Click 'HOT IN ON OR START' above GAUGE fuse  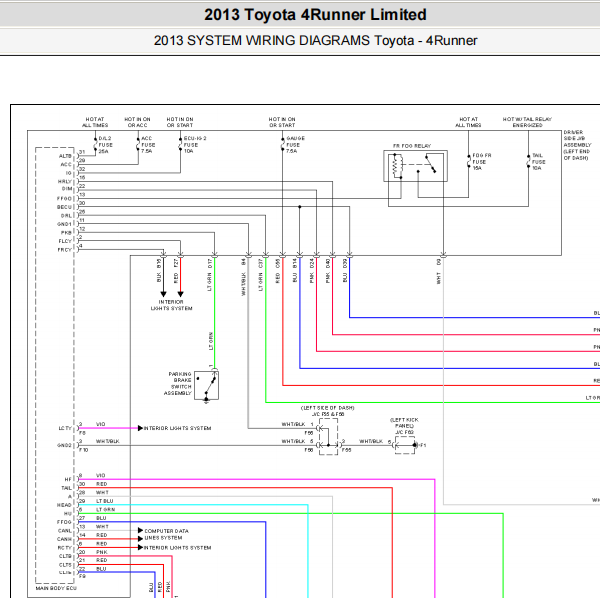pyautogui.click(x=282, y=122)
